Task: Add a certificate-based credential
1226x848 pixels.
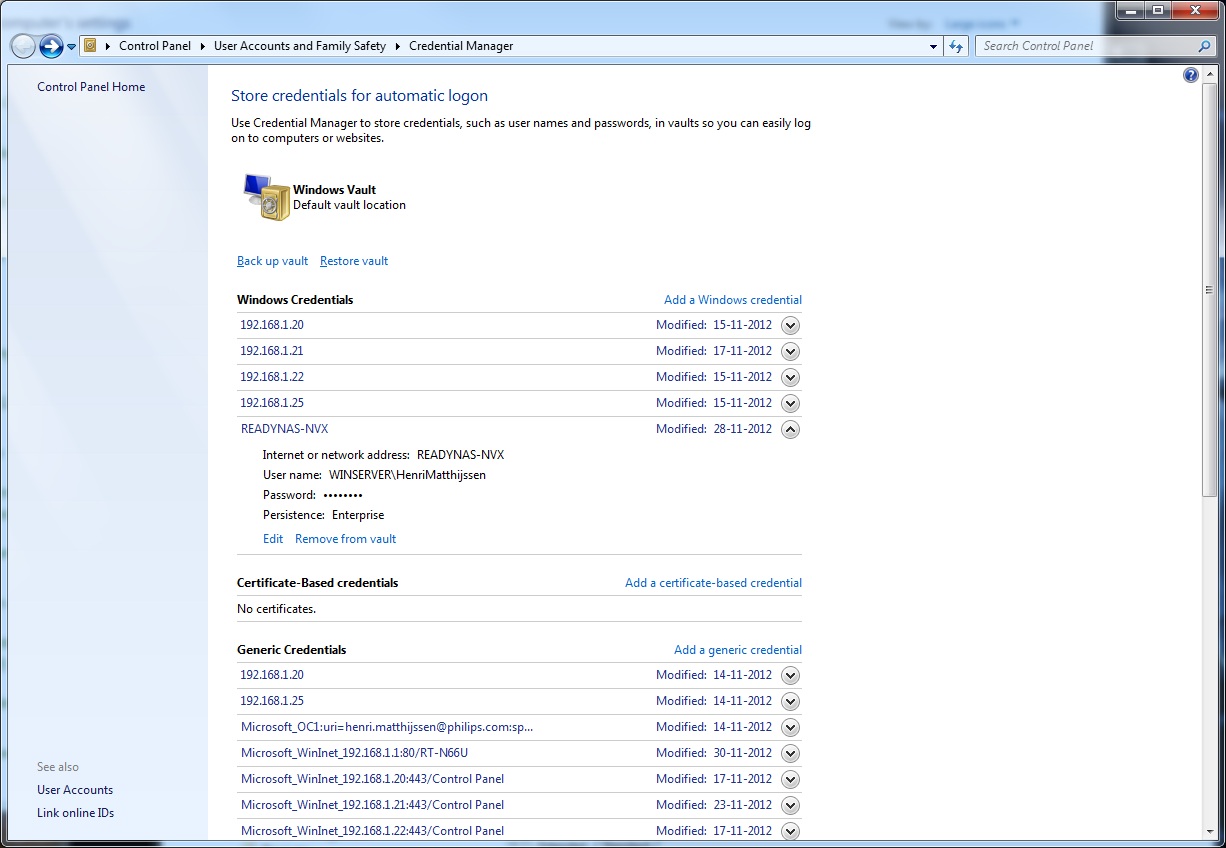Action: (713, 583)
